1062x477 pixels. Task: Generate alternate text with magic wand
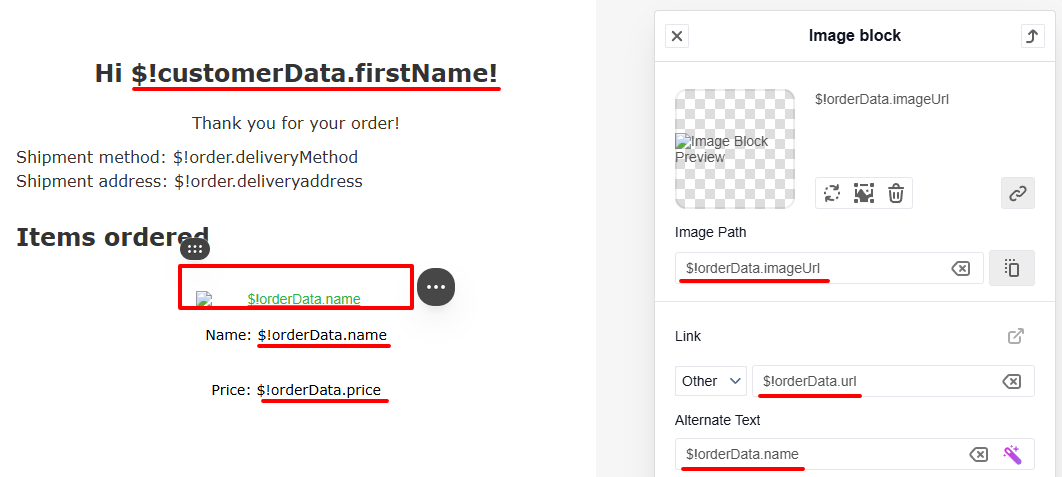(x=1013, y=454)
